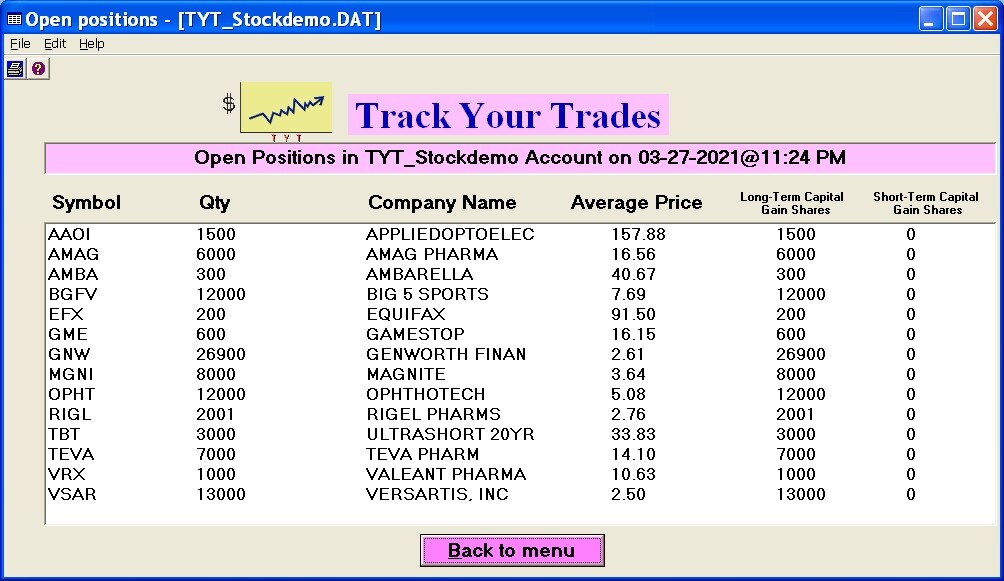Click average price 2.61
The height and width of the screenshot is (581, 1004).
click(x=628, y=354)
